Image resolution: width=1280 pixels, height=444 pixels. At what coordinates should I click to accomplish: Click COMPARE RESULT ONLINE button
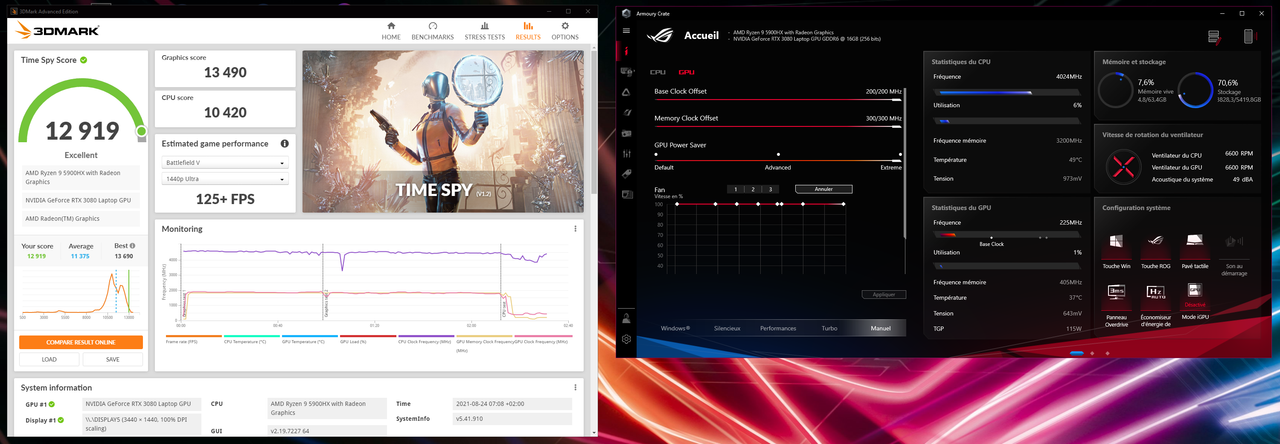81,342
